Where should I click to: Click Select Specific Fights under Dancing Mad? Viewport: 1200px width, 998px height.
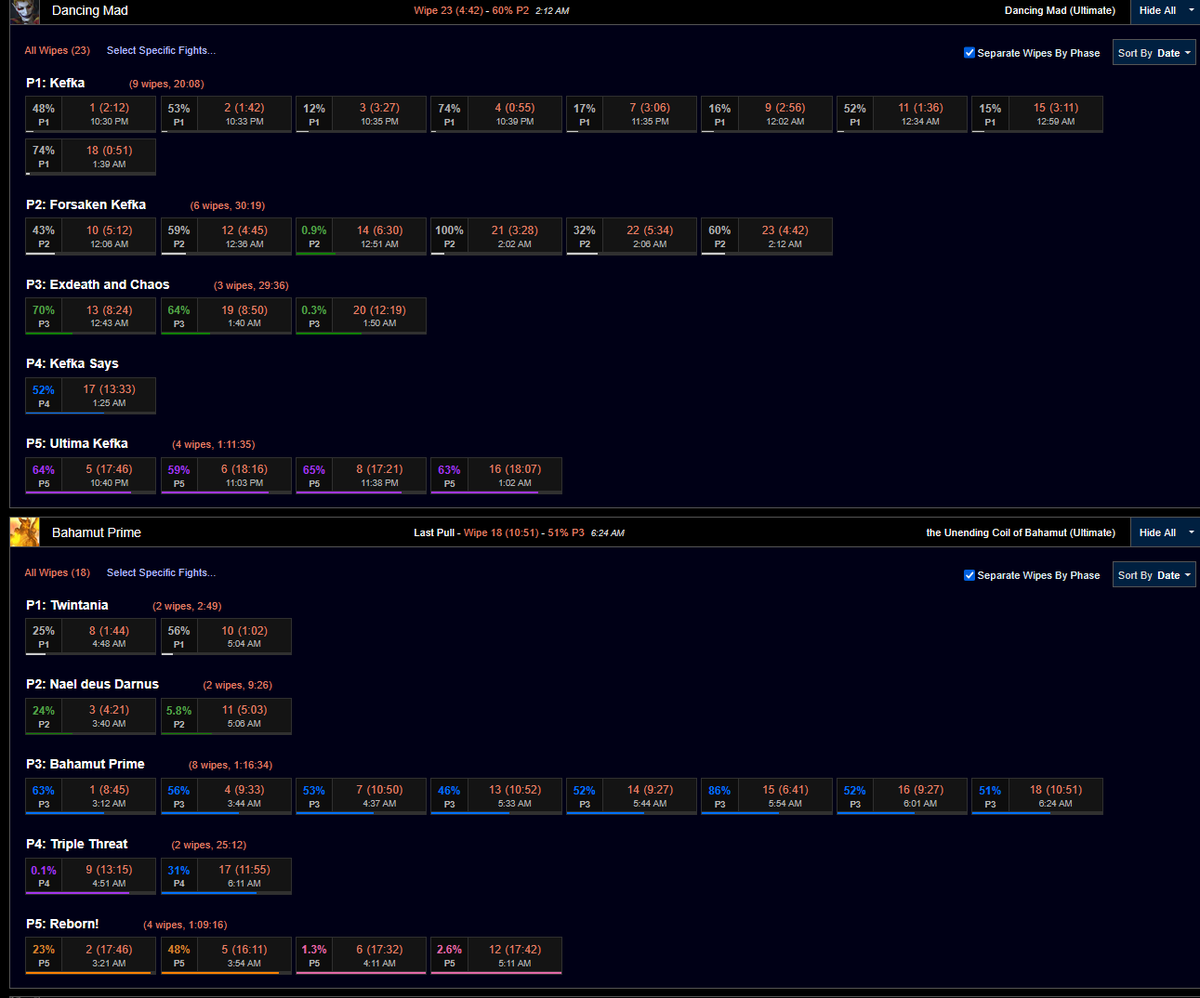161,51
